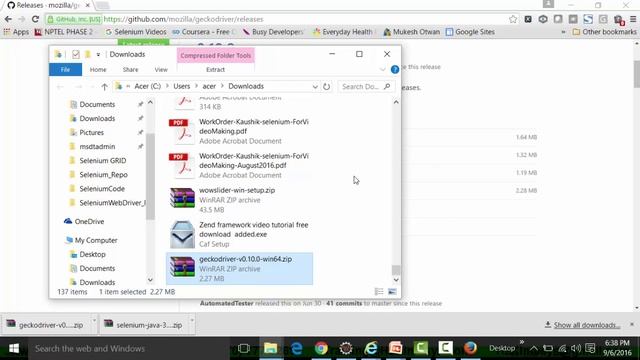The width and height of the screenshot is (640, 360).
Task: Click geckodriver-v0.10.0-win64.zip WinRAR icon
Action: click(x=182, y=267)
